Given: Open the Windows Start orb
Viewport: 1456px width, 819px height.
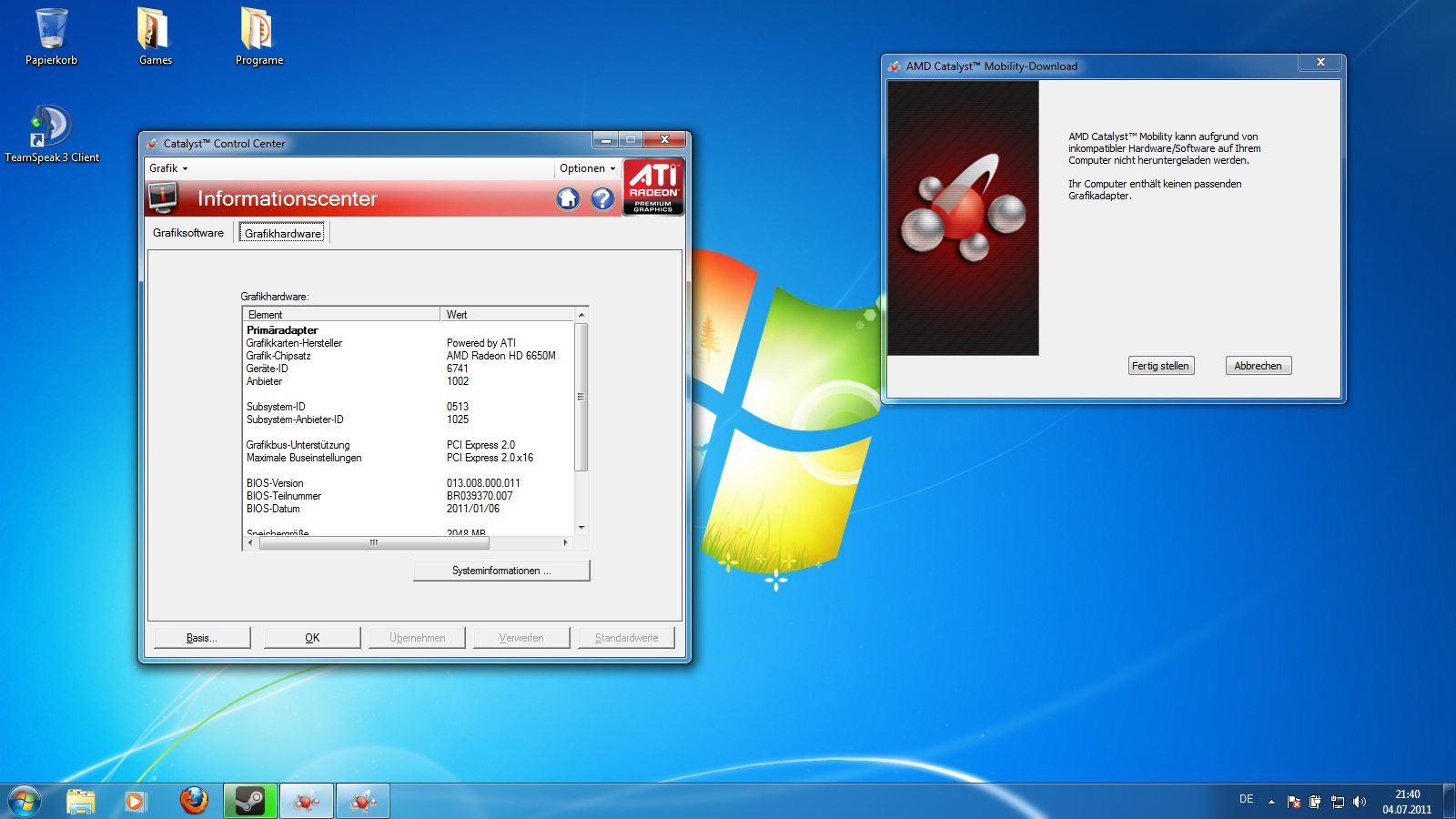Looking at the screenshot, I should click(25, 801).
